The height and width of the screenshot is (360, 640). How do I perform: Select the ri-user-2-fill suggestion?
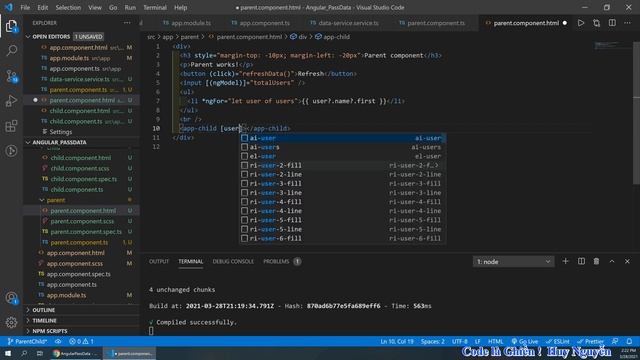[x=342, y=165]
